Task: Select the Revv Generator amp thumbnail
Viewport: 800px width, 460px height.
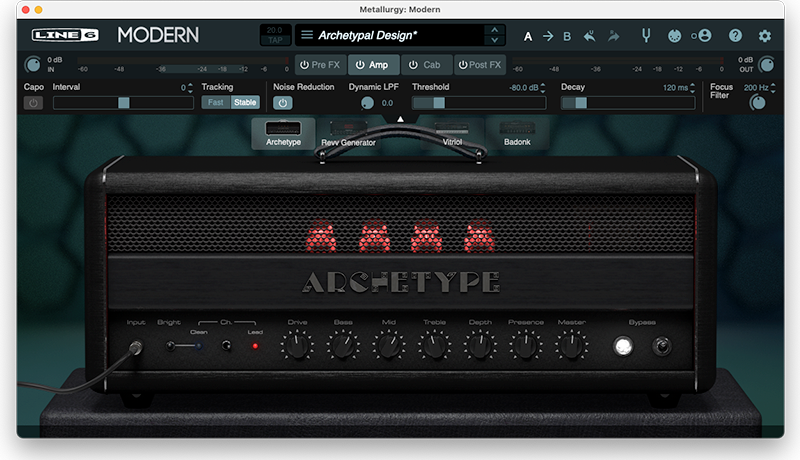Action: coord(348,132)
